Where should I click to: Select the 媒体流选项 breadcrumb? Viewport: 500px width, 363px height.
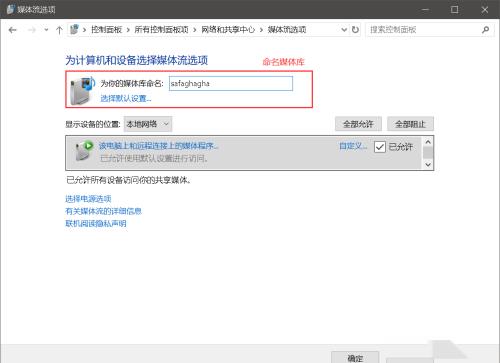(x=287, y=30)
